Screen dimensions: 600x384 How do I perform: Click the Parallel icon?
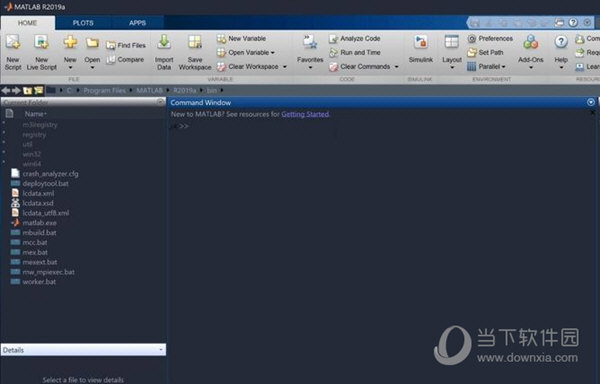pos(472,67)
